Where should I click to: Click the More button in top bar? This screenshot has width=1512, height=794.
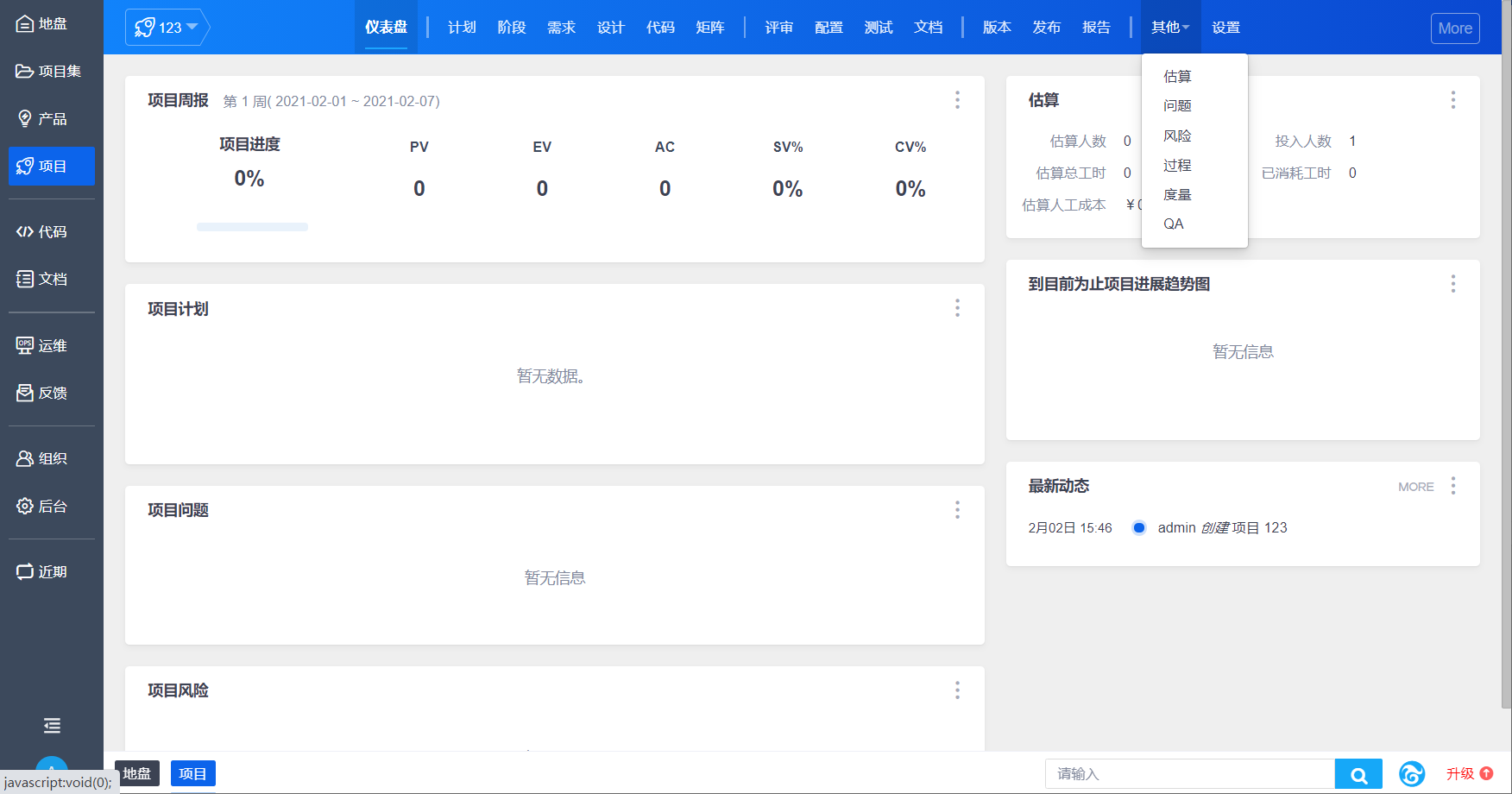1455,28
